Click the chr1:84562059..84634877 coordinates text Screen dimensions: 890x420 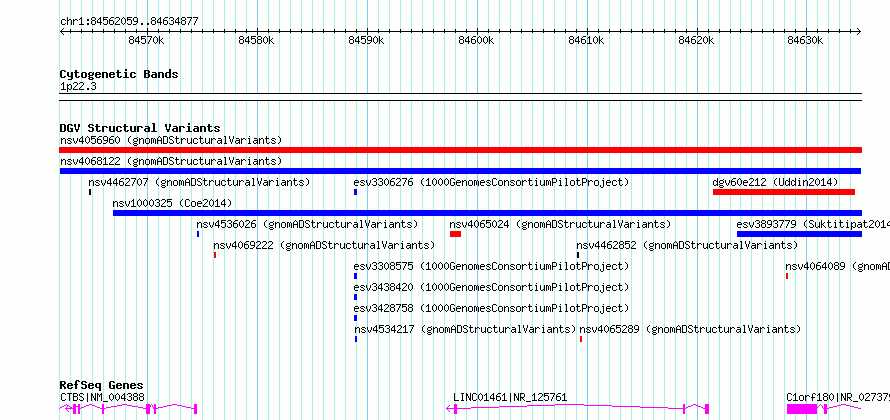point(129,22)
